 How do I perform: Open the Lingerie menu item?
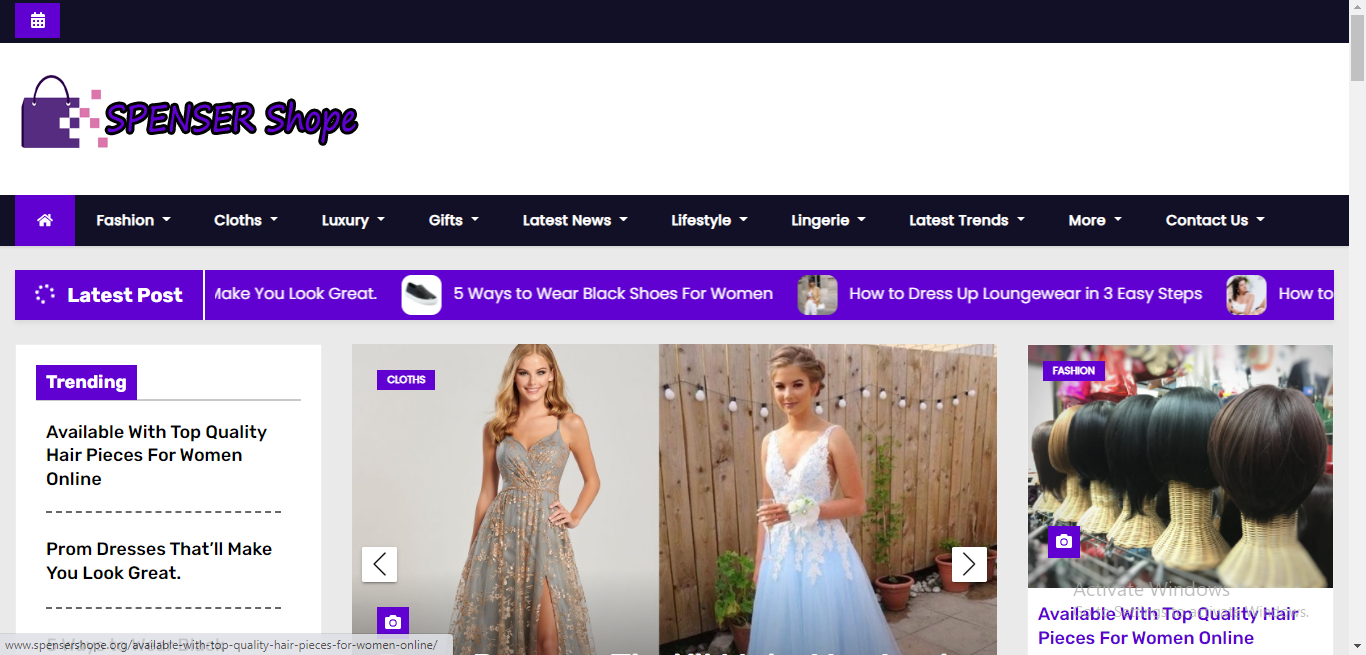click(828, 220)
